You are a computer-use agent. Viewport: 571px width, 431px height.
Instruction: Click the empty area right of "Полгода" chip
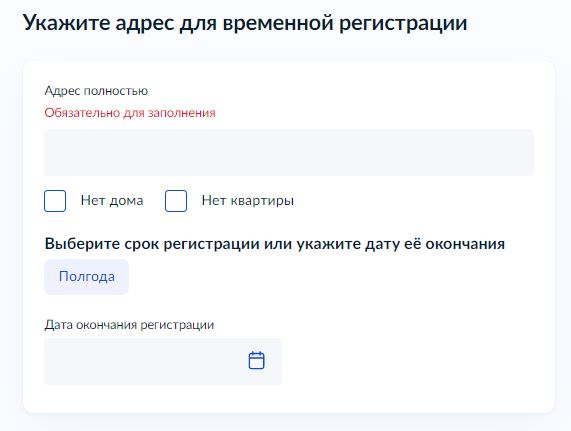pyautogui.click(x=328, y=277)
